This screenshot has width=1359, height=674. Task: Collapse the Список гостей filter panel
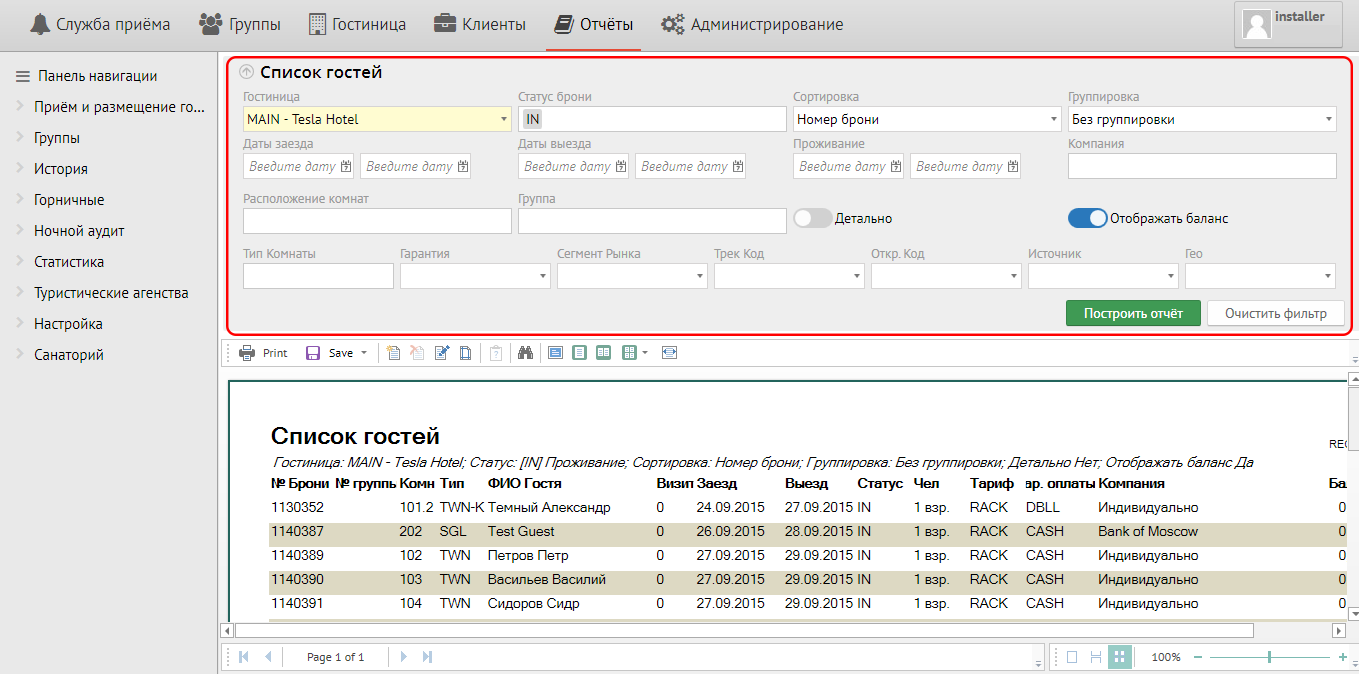[x=247, y=72]
